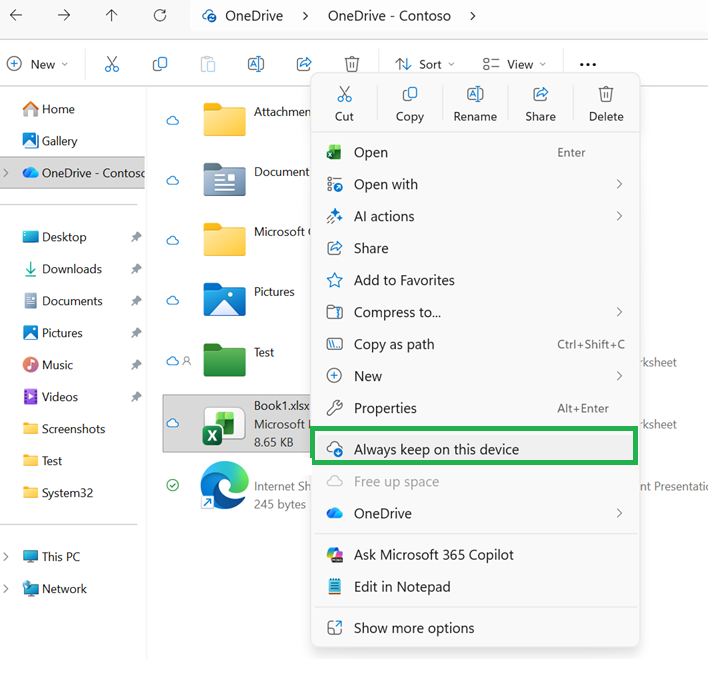The height and width of the screenshot is (688, 708).
Task: Unpin Documents from quick access
Action: (x=136, y=301)
